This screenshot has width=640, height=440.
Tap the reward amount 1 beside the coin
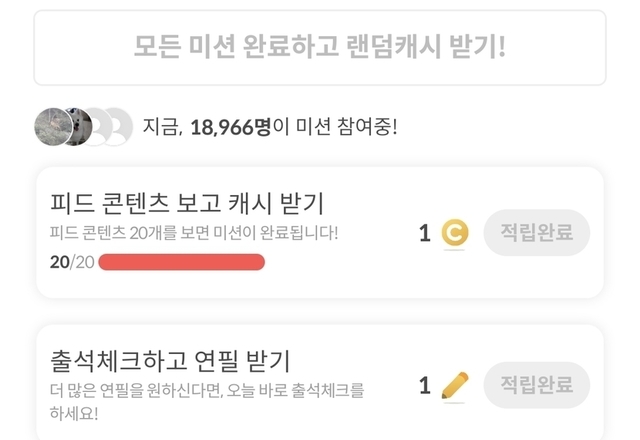coord(425,233)
